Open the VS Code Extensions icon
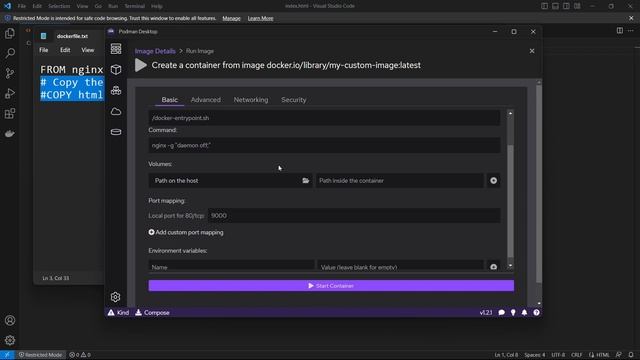 pos(10,113)
